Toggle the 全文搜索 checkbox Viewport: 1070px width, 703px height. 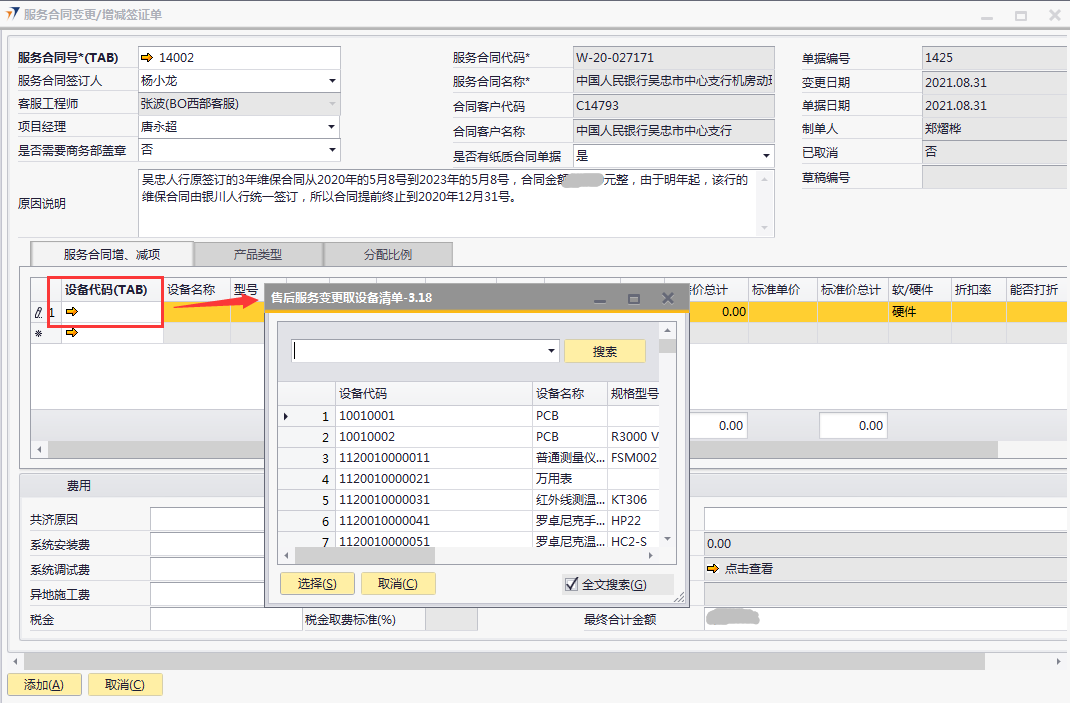(572, 584)
